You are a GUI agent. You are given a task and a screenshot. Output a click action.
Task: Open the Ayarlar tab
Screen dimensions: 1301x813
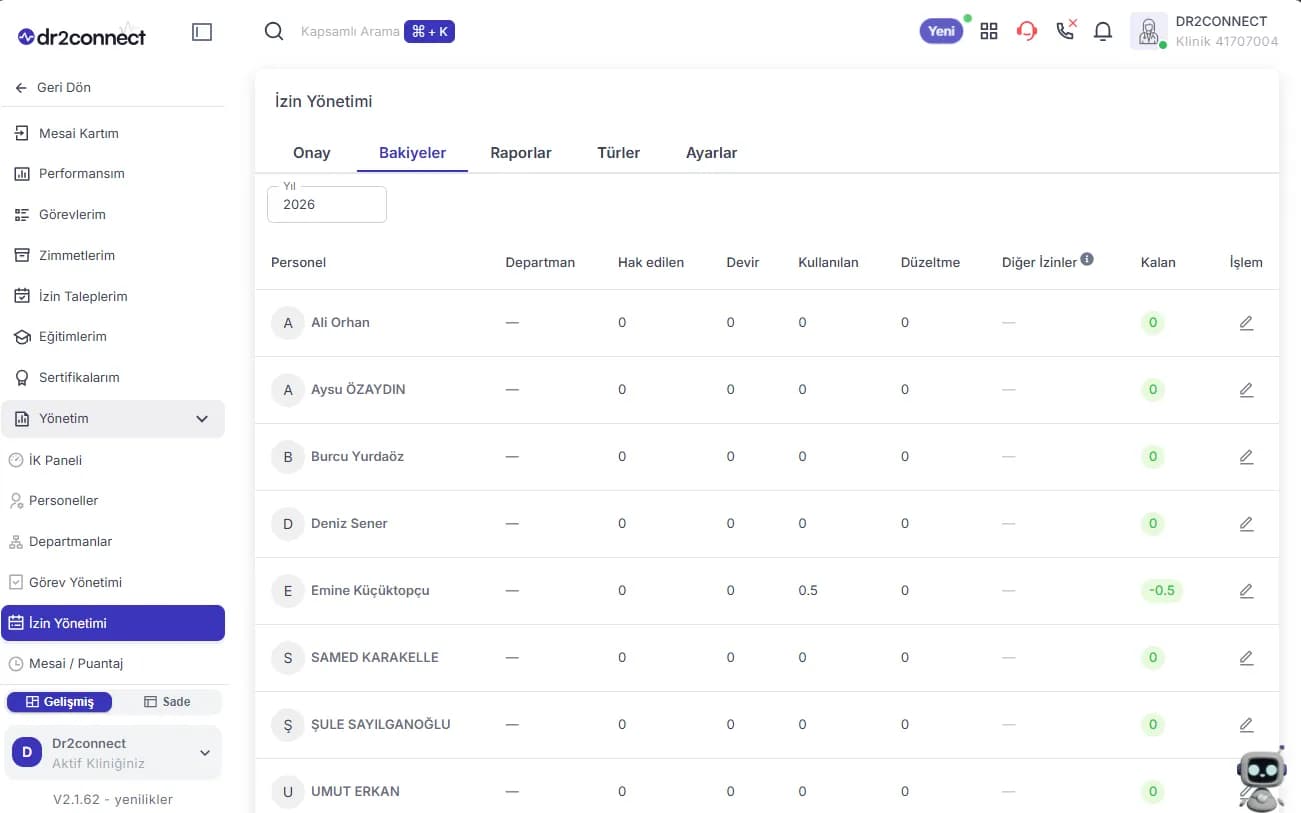pos(712,153)
